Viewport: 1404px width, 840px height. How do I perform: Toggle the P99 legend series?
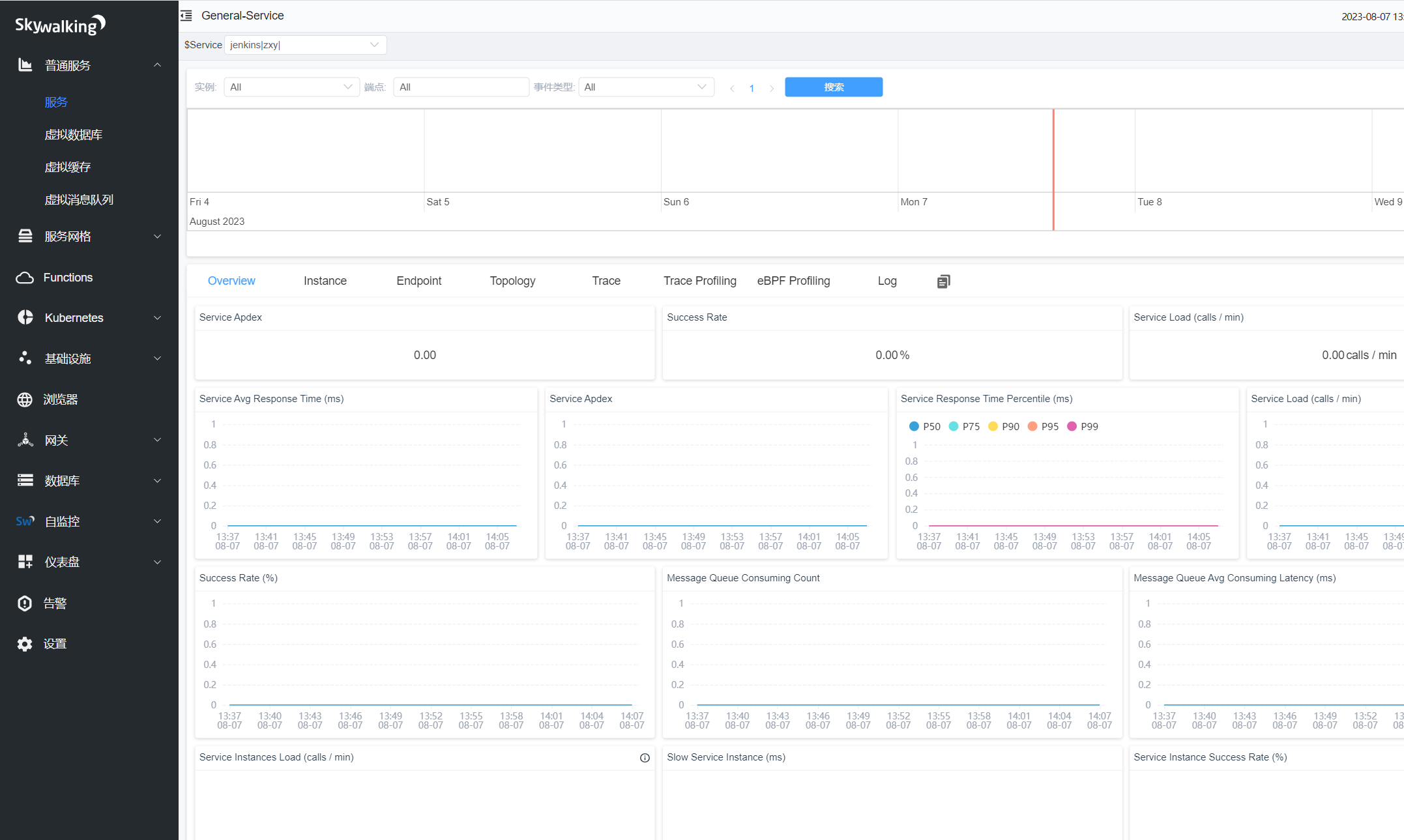(x=1082, y=426)
